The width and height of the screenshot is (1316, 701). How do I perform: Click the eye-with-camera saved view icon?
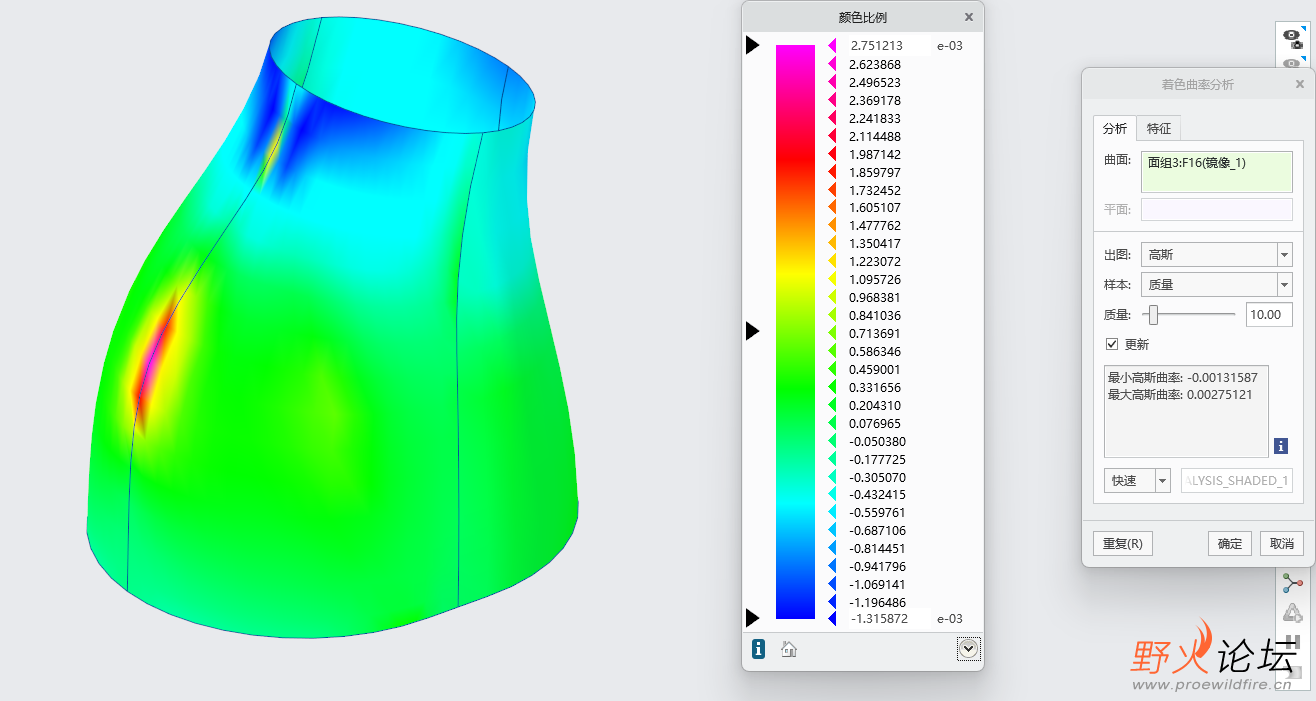(1293, 37)
